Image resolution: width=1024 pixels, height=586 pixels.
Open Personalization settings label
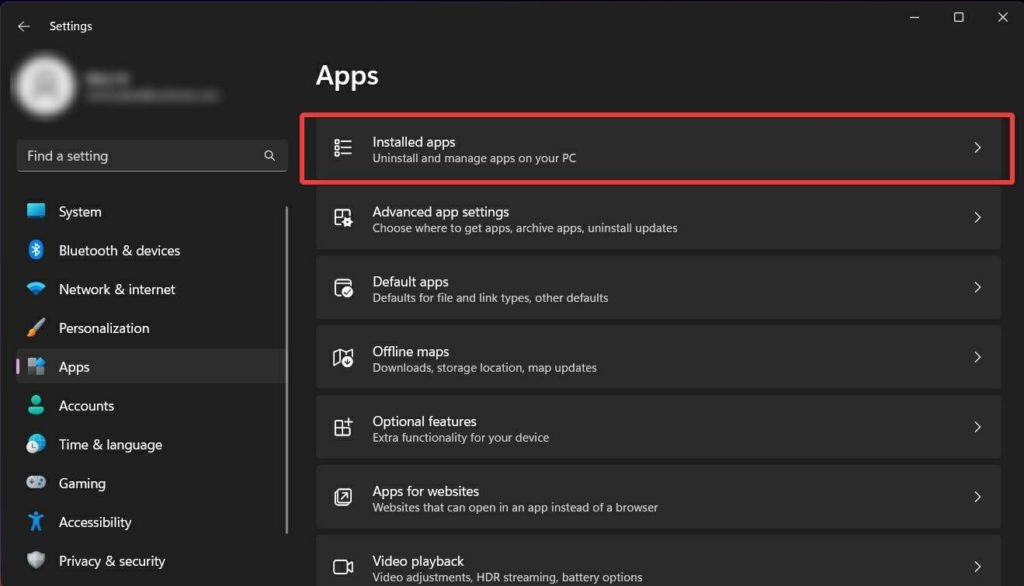pos(104,328)
